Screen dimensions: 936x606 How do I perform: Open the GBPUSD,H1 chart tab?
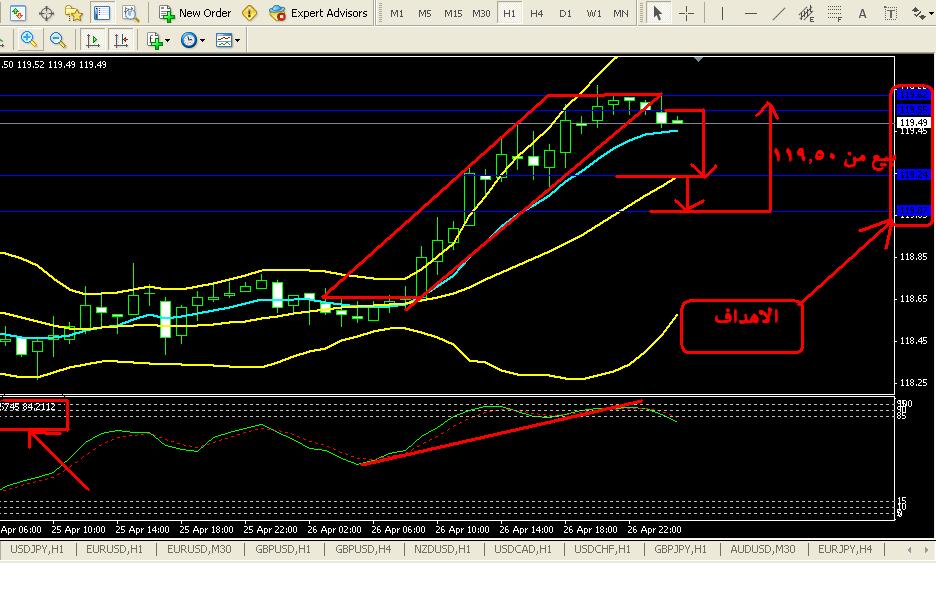(x=283, y=549)
